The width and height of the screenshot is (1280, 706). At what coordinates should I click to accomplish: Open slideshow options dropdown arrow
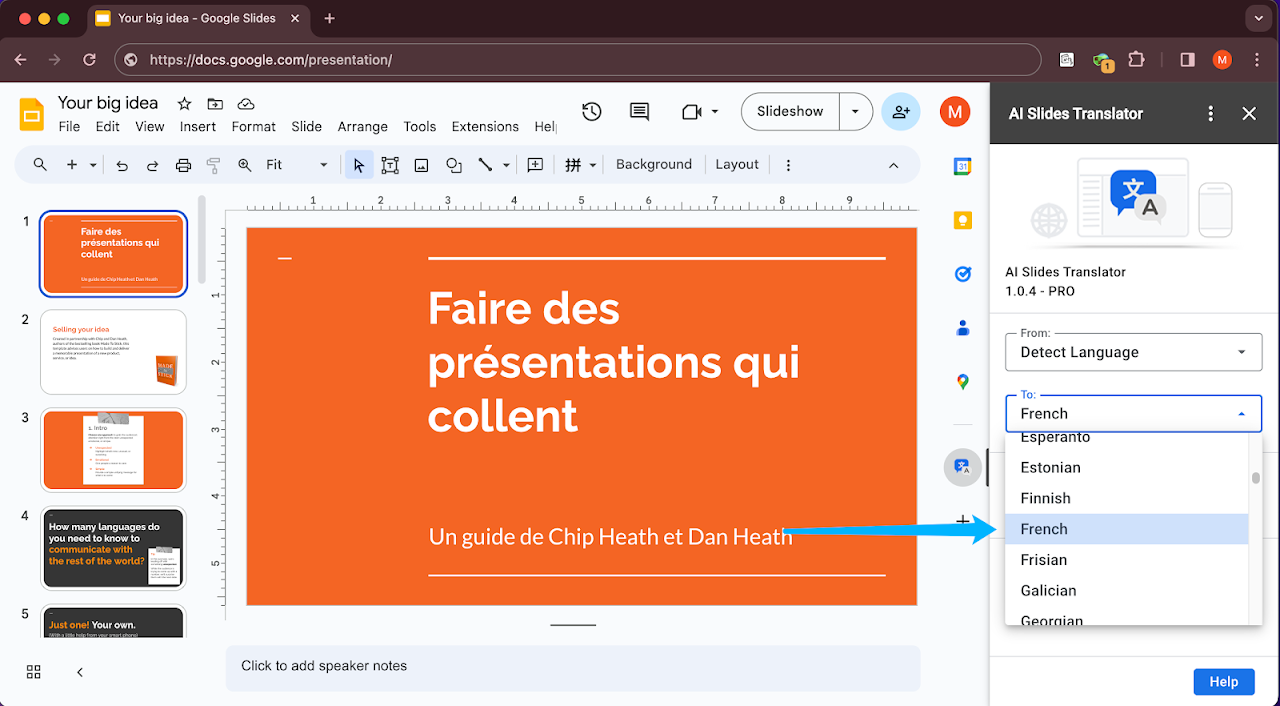pos(855,112)
